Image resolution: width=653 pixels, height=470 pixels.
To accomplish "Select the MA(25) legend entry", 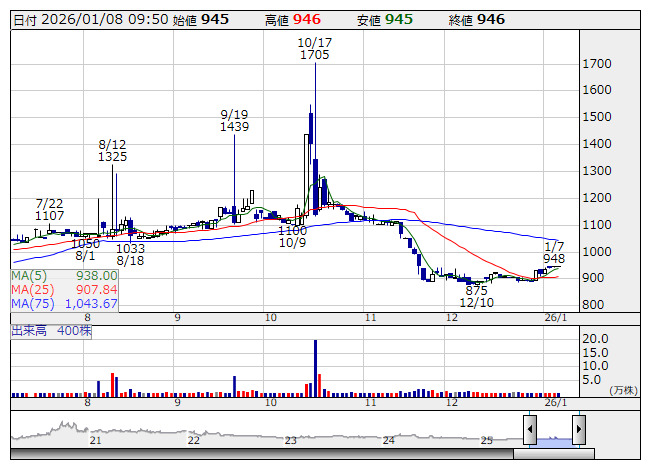I will coord(65,289).
